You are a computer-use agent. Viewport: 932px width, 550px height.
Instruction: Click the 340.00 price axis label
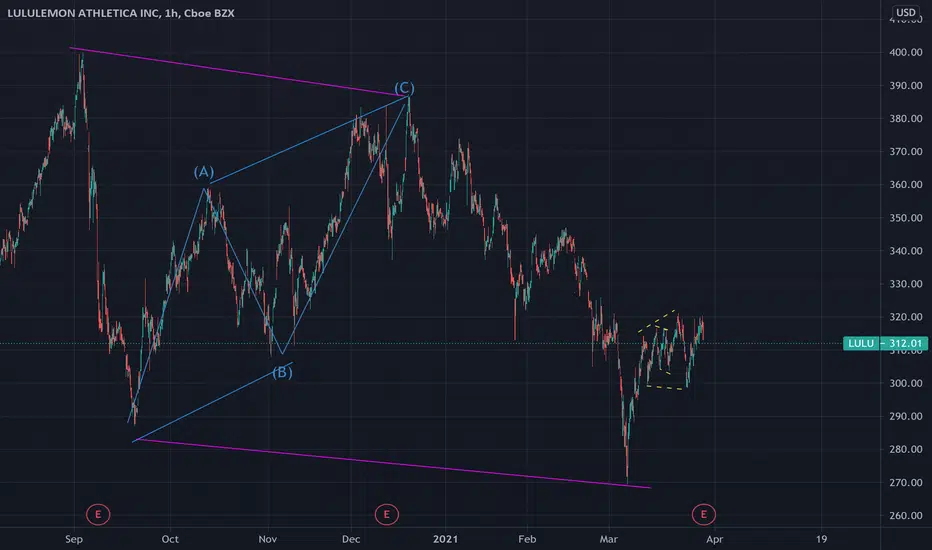tap(906, 251)
